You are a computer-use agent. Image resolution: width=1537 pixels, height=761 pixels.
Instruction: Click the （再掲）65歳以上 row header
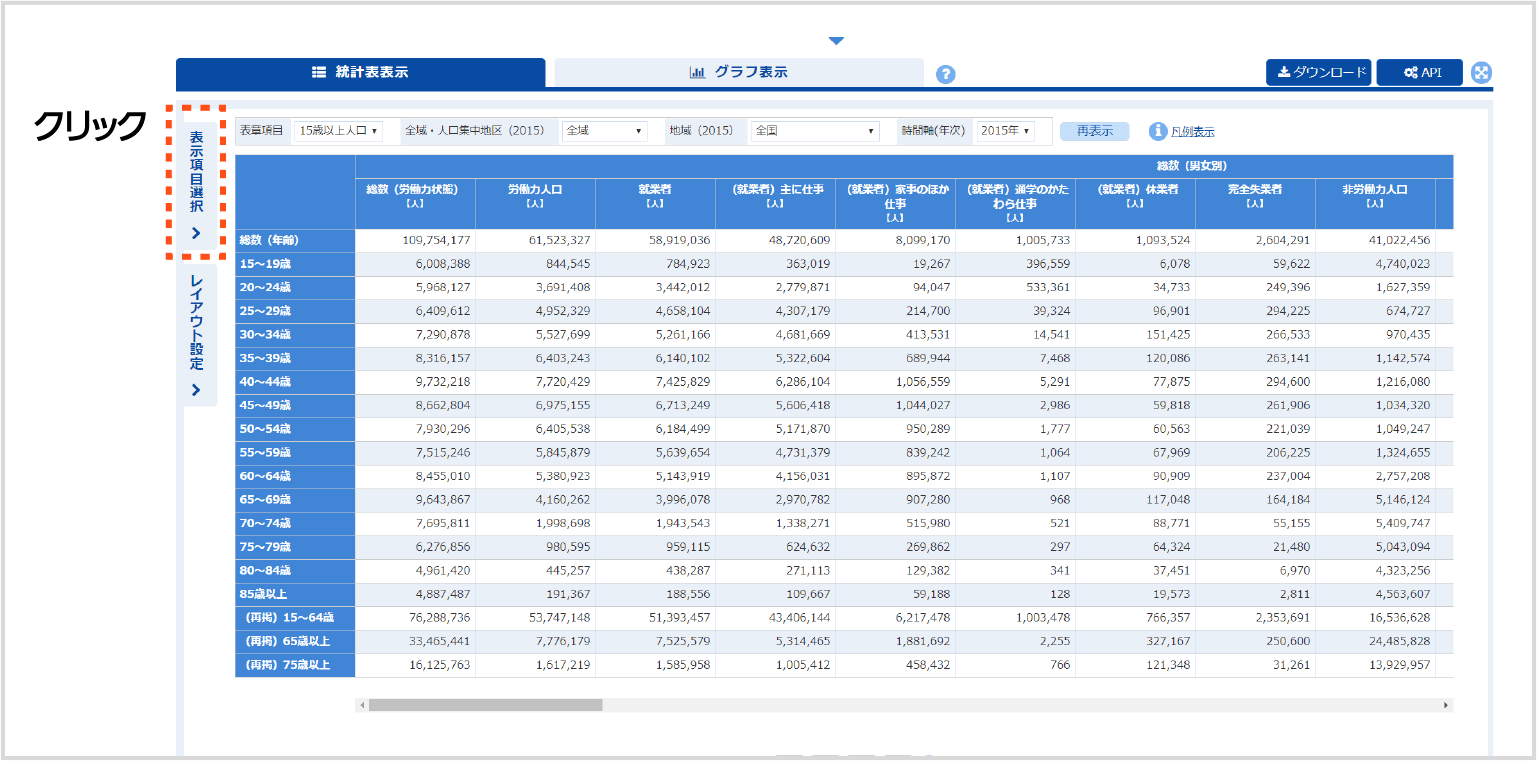tap(295, 642)
